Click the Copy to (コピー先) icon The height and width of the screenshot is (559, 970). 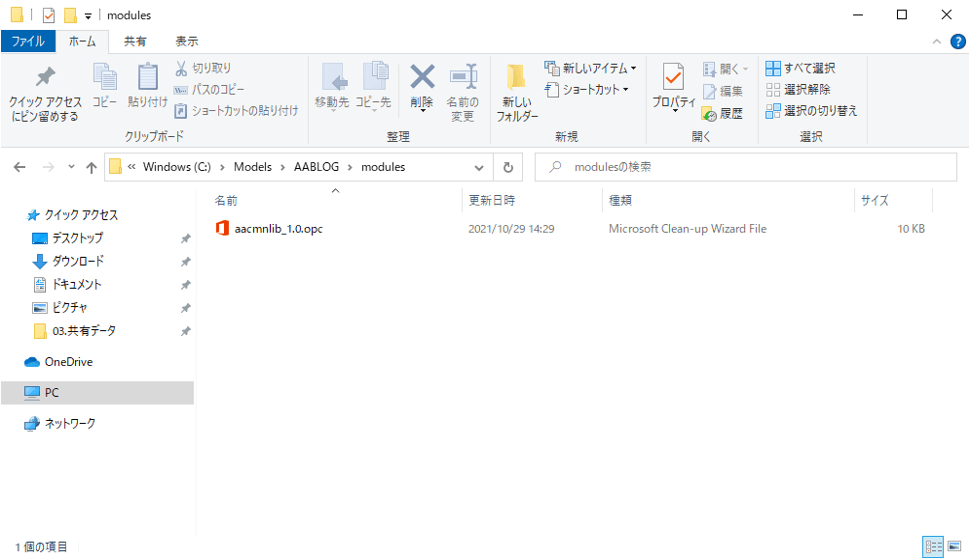coord(375,77)
